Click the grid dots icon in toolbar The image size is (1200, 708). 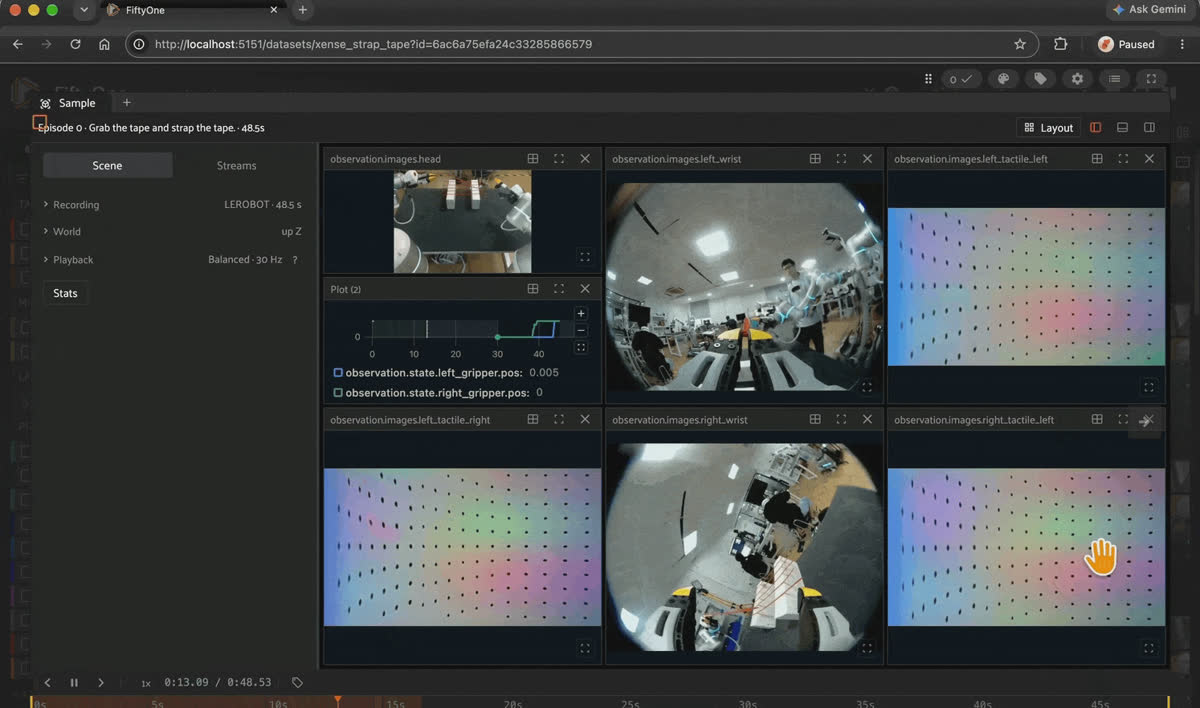(x=928, y=79)
